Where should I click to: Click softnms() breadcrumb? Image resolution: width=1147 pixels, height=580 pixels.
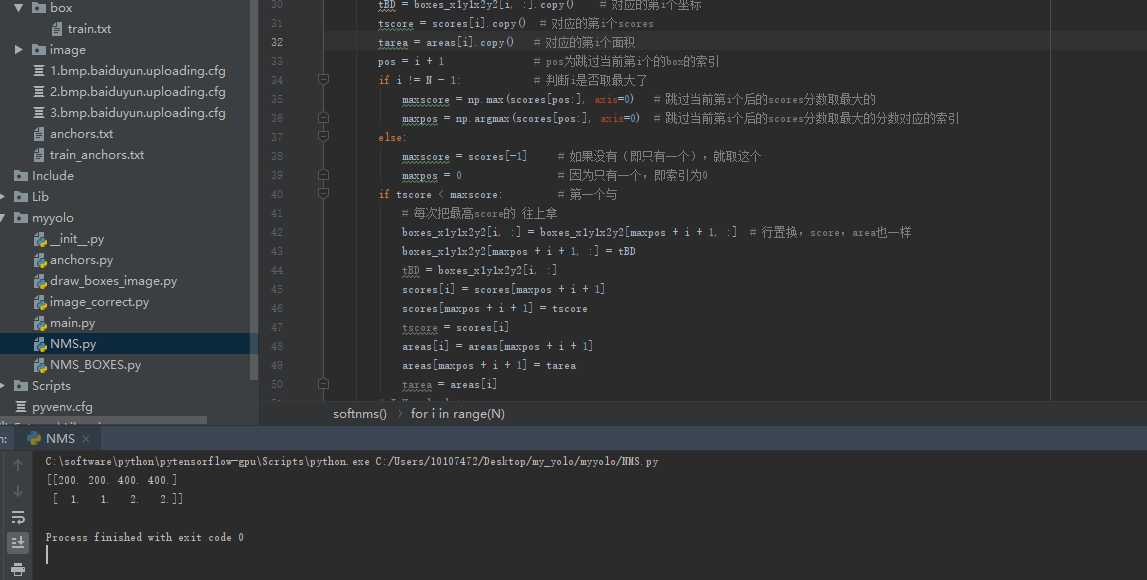[360, 414]
